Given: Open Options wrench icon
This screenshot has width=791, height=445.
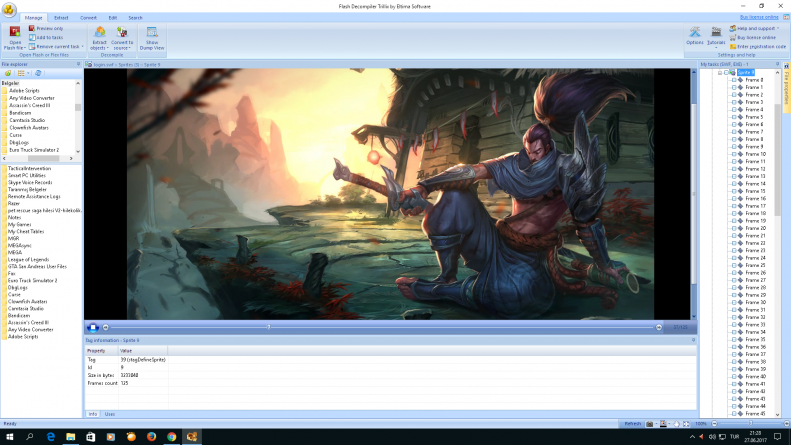Looking at the screenshot, I should (x=695, y=32).
